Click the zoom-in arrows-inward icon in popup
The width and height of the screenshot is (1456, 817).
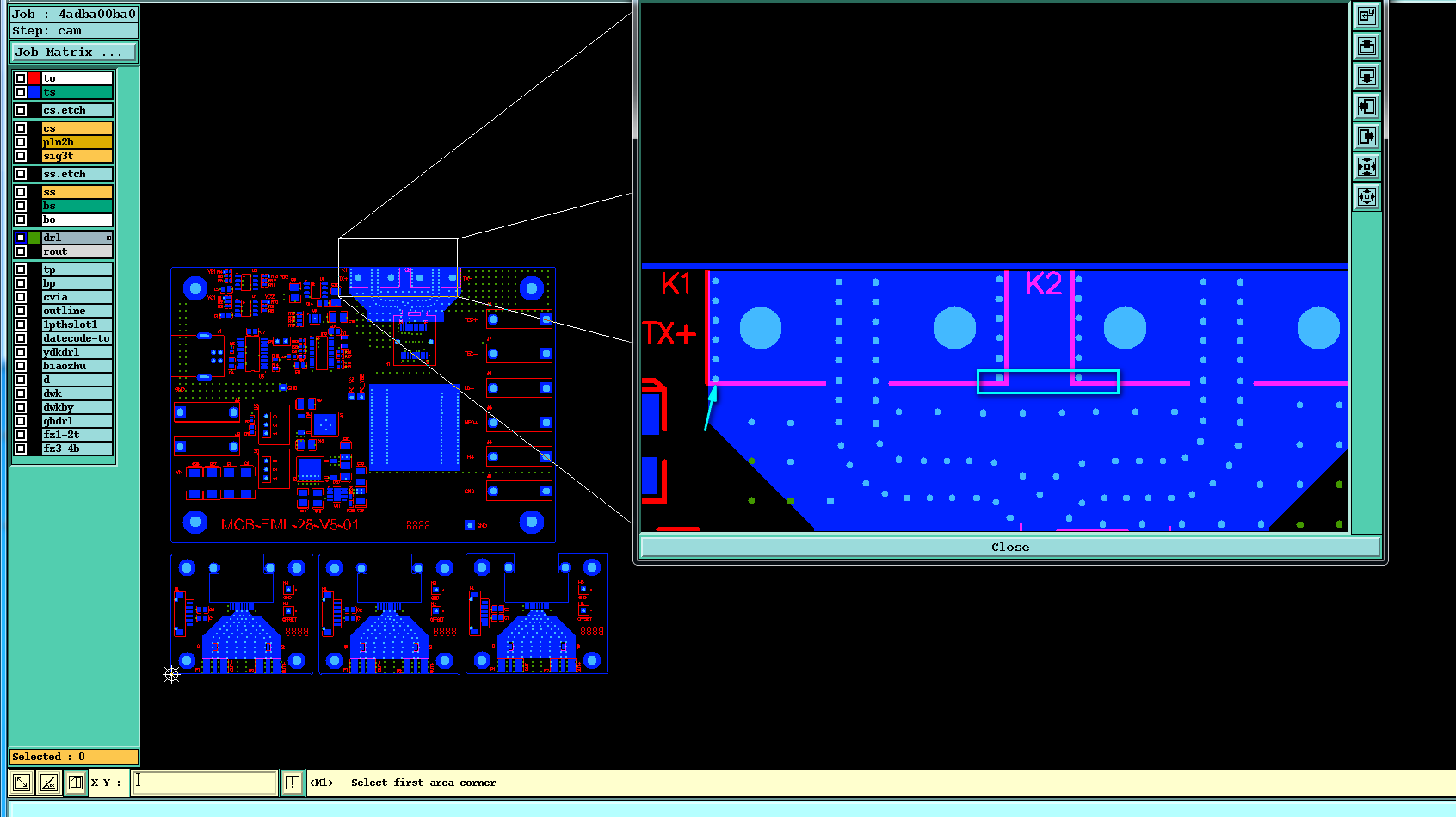pos(1367,166)
